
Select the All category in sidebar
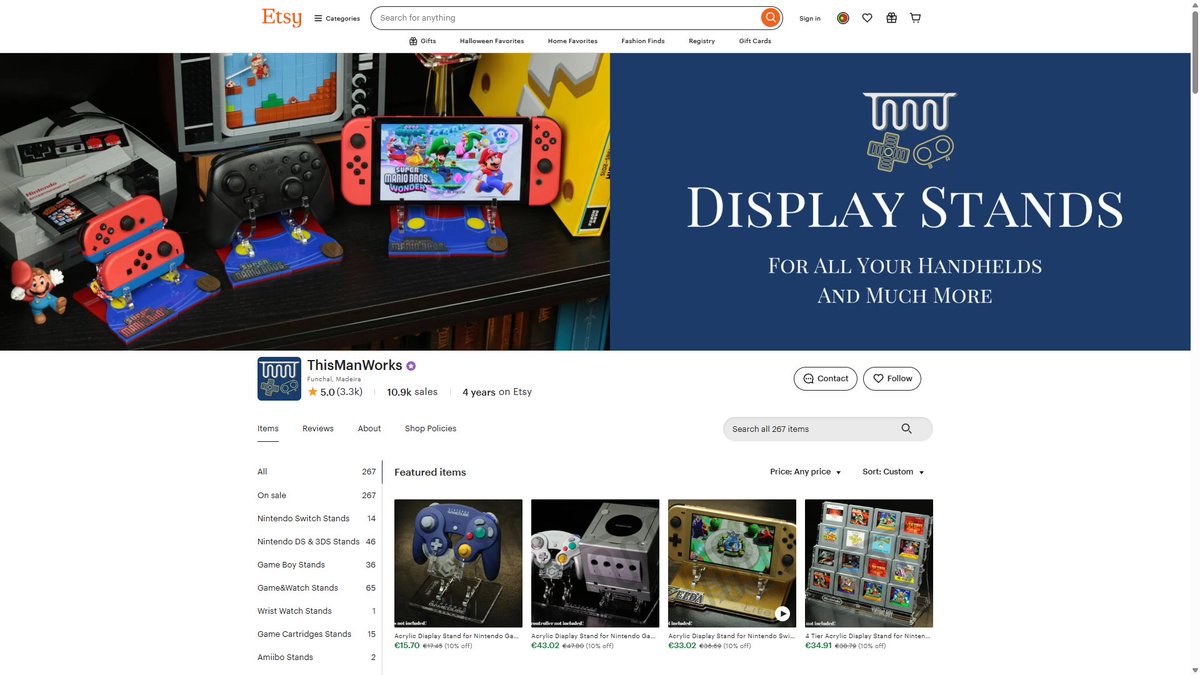[317, 472]
